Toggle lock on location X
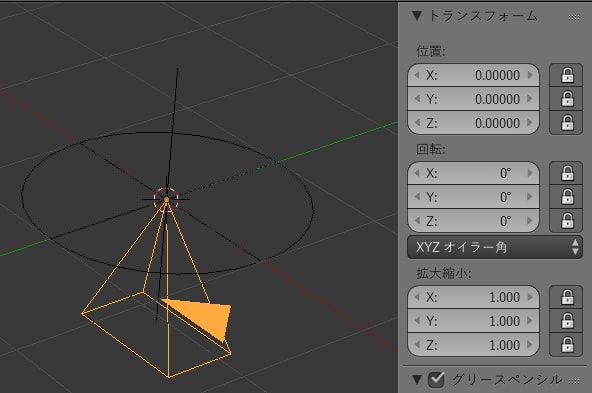 [566, 75]
